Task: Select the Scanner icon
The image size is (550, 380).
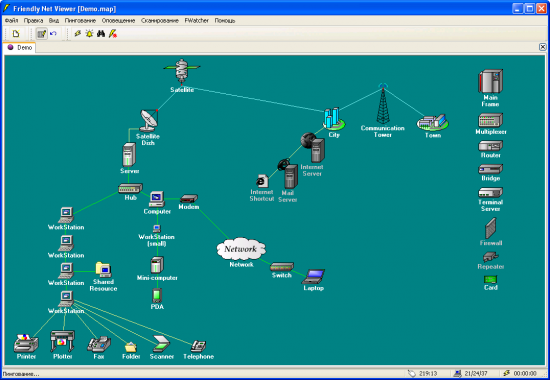Action: tap(161, 344)
